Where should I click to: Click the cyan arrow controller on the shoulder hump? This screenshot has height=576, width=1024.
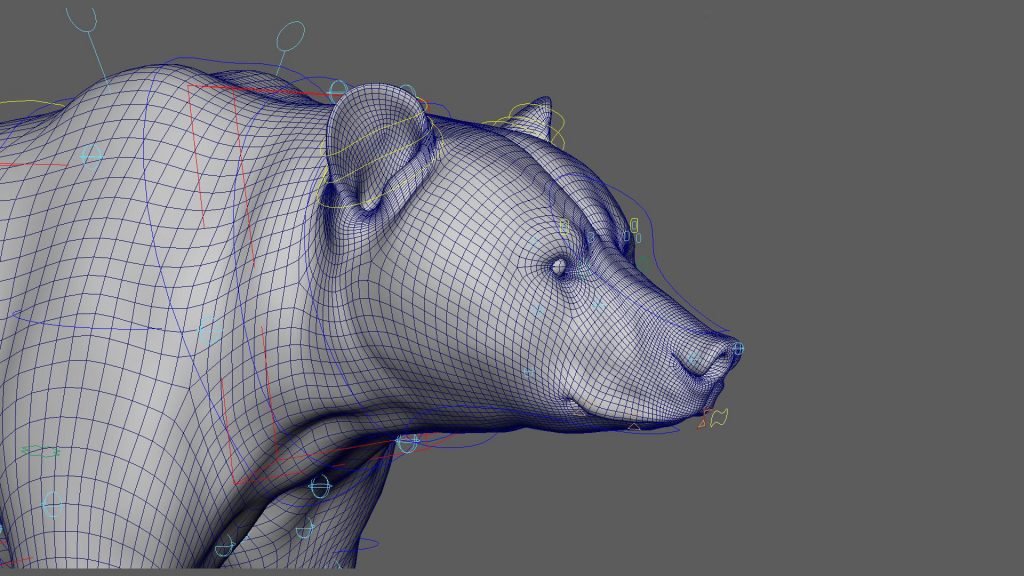click(x=93, y=155)
